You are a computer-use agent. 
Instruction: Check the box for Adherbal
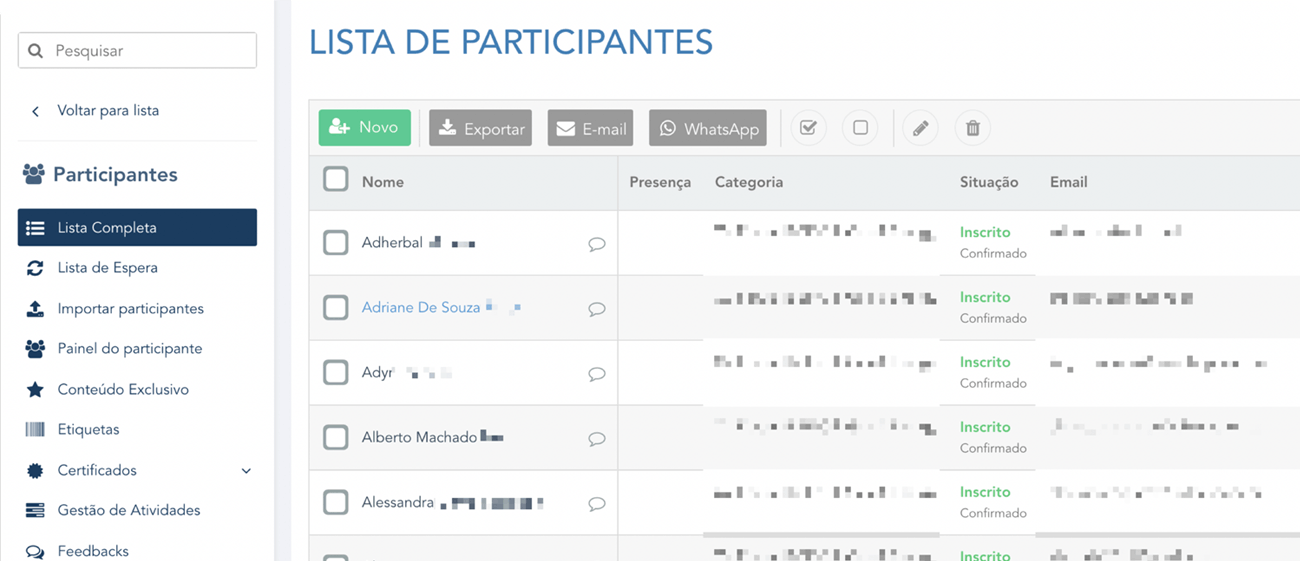click(336, 243)
